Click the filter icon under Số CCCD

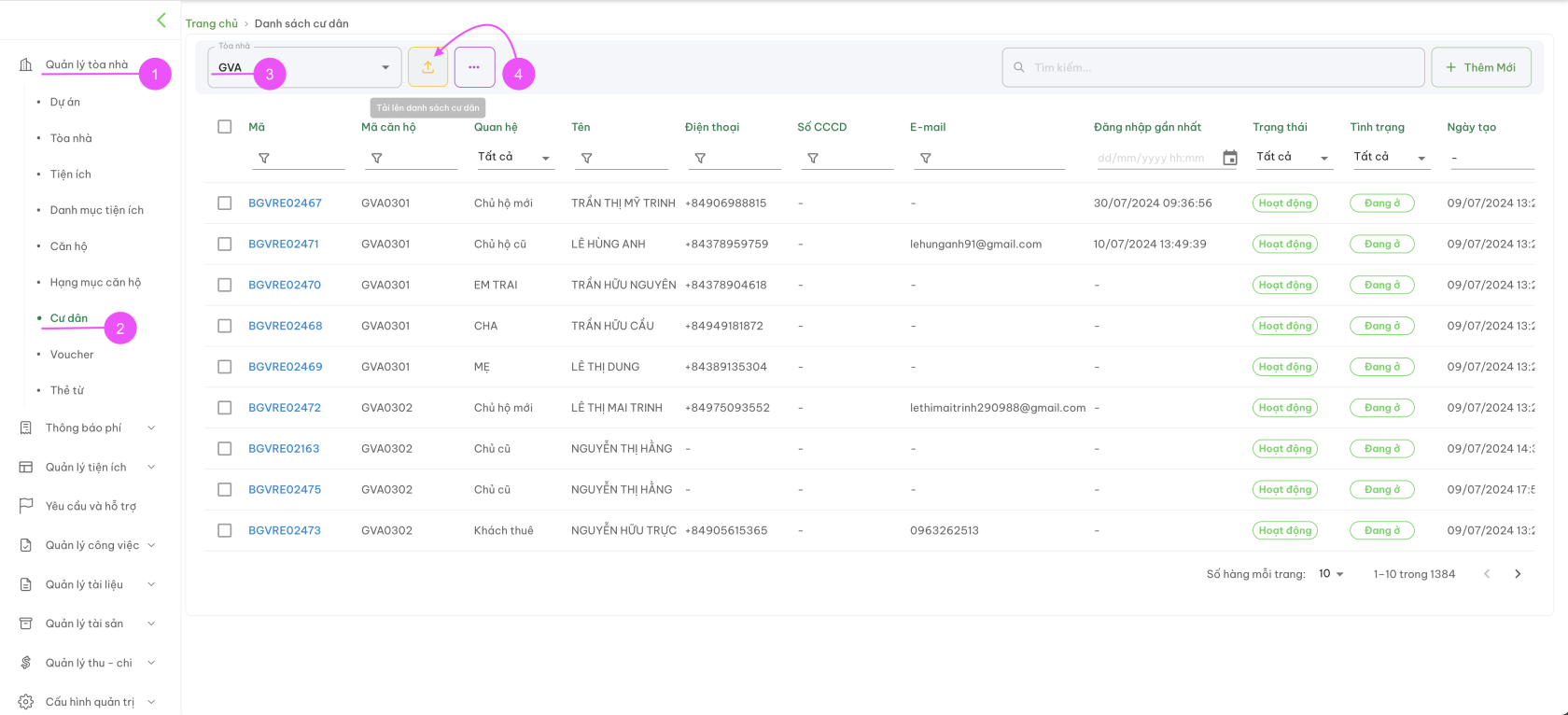click(813, 159)
